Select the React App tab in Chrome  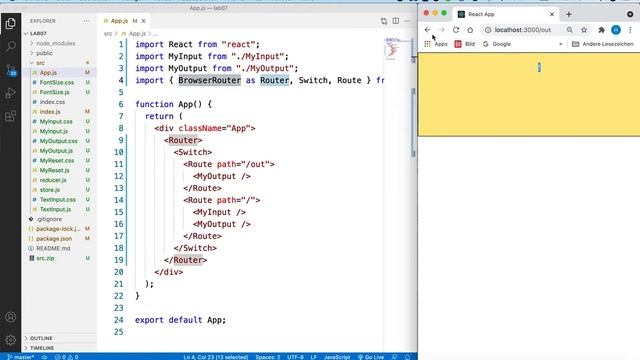click(x=507, y=14)
